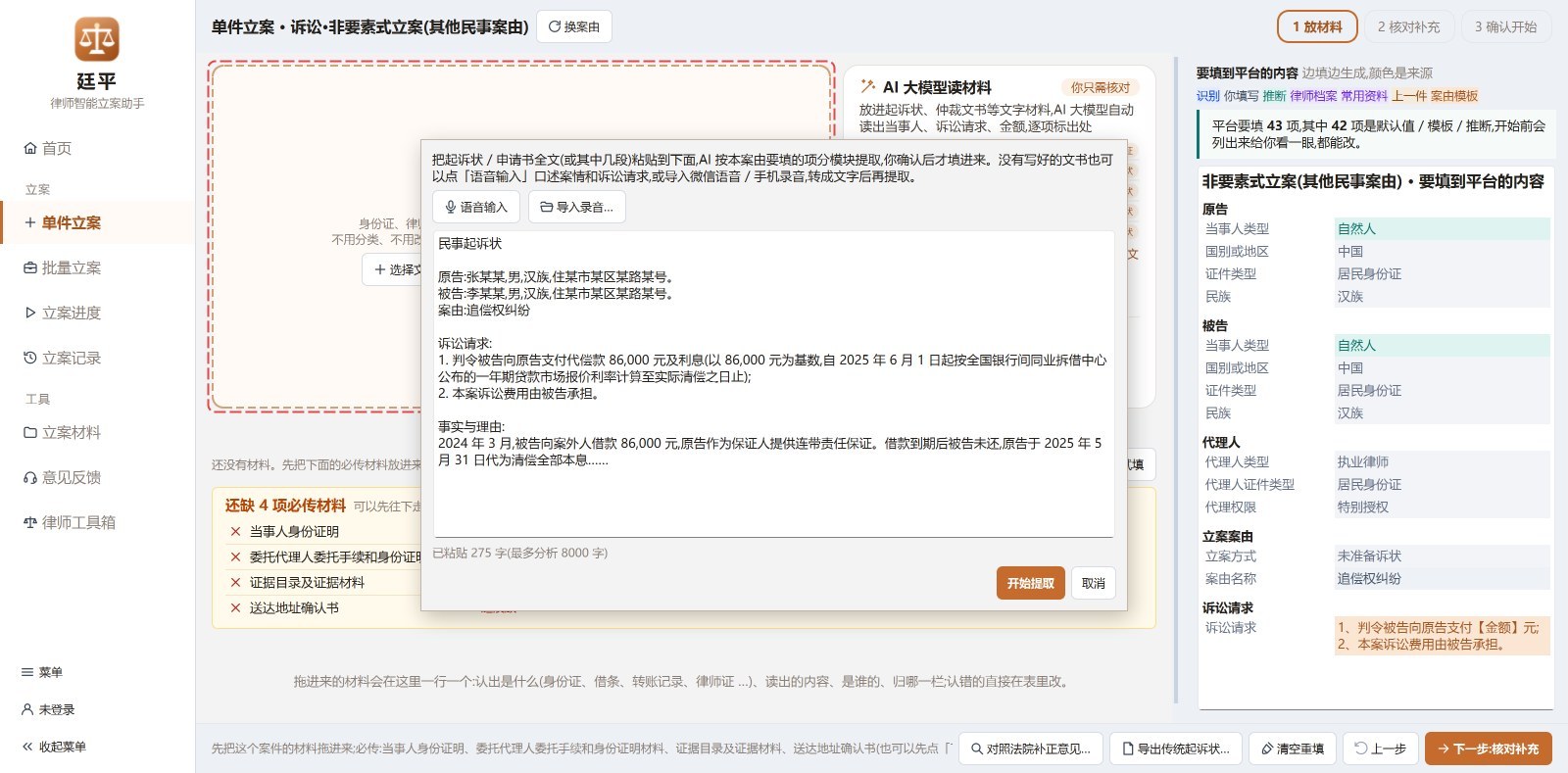
Task: Click 诉讼请求 highlighted template text
Action: tap(1443, 636)
